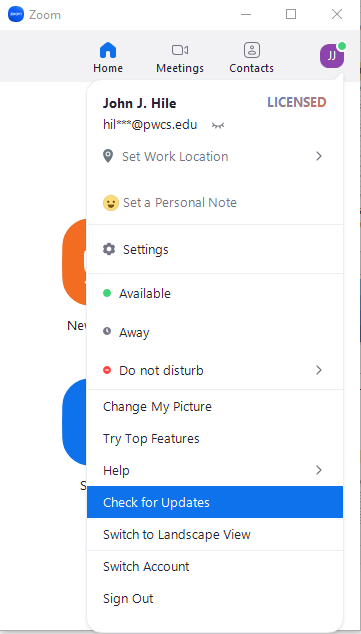The image size is (361, 634).
Task: Select Check for Updates
Action: 215,502
